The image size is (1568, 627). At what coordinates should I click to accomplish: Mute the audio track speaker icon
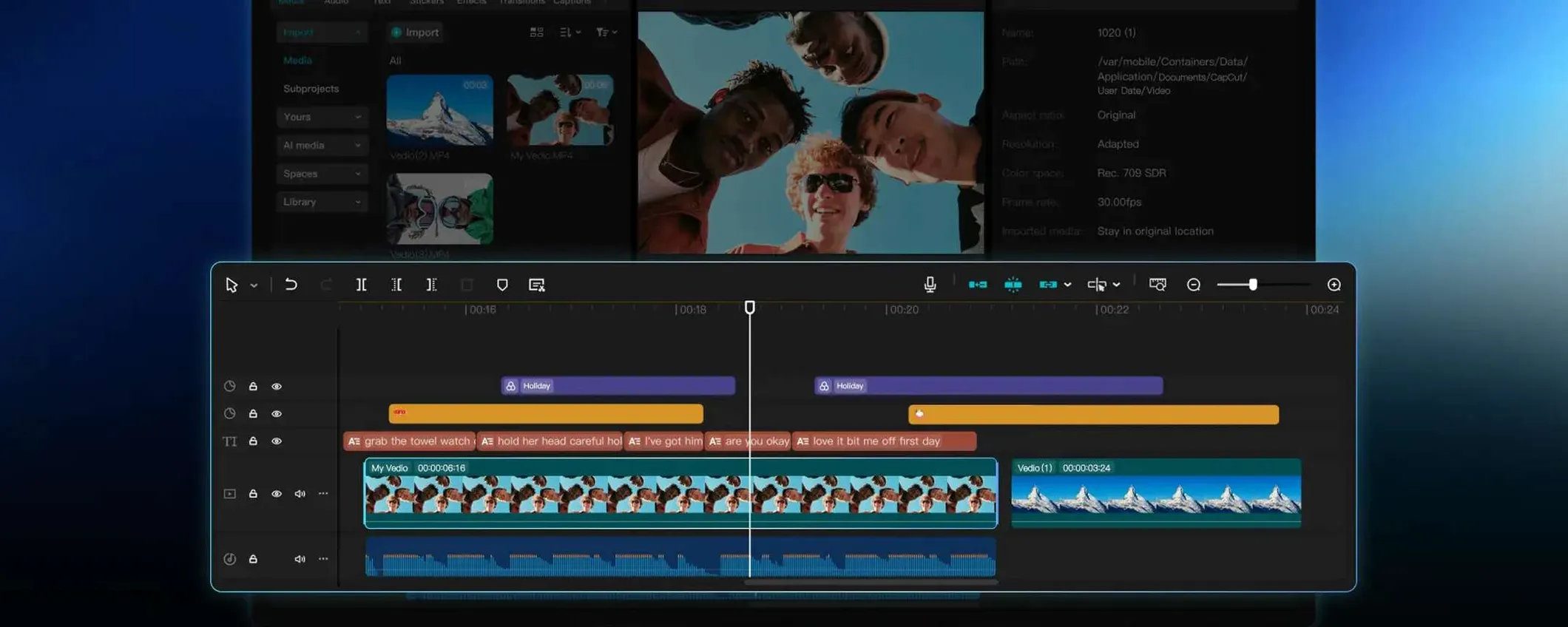[x=300, y=559]
